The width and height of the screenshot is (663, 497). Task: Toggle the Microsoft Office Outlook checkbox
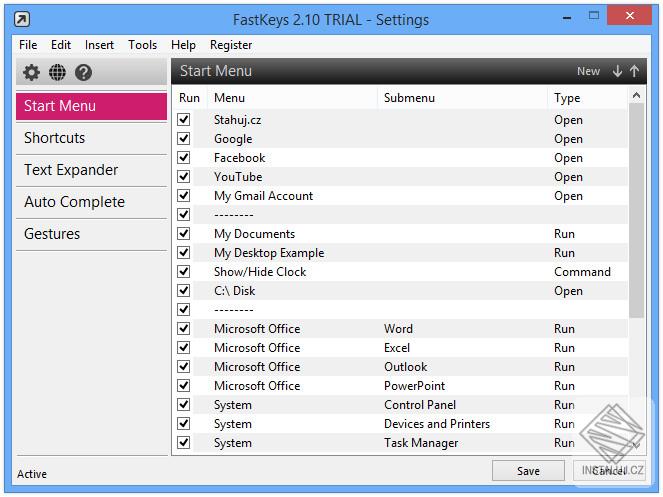point(184,367)
